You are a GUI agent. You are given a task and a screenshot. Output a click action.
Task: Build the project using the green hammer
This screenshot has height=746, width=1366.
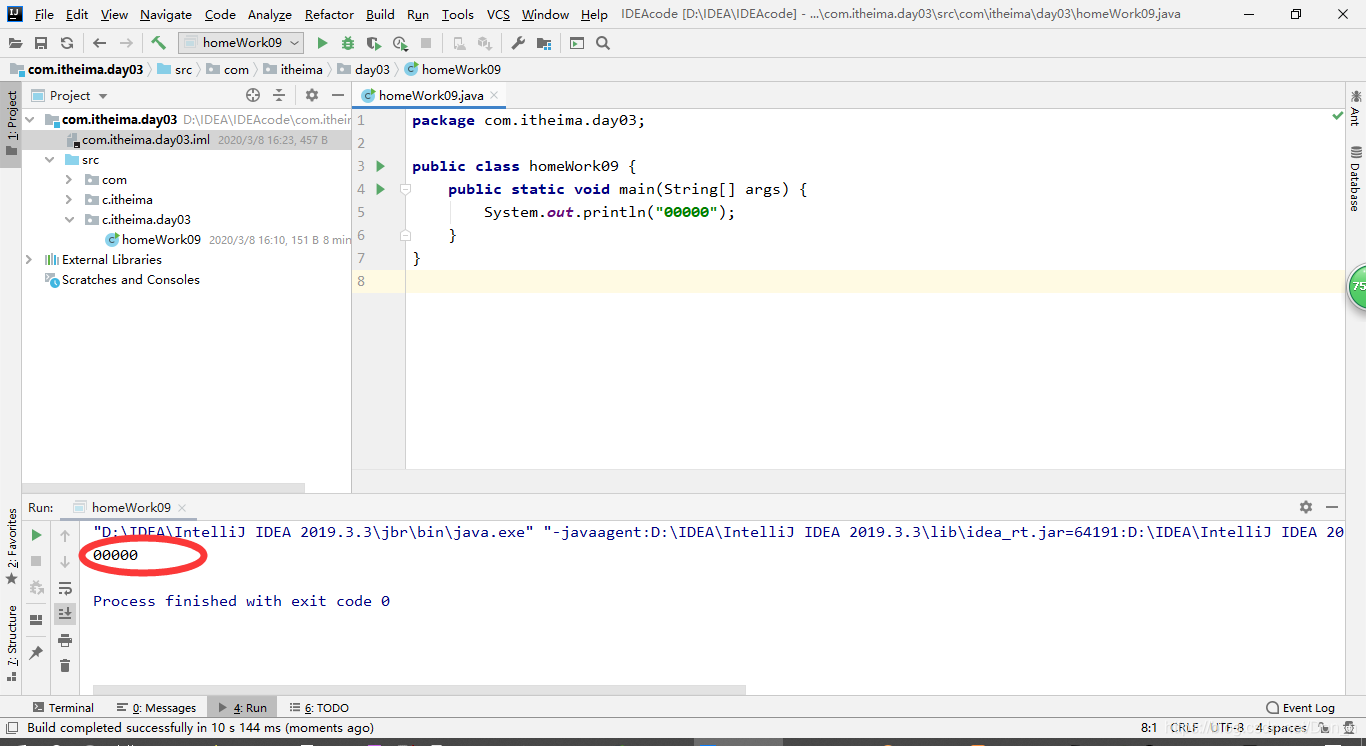158,43
